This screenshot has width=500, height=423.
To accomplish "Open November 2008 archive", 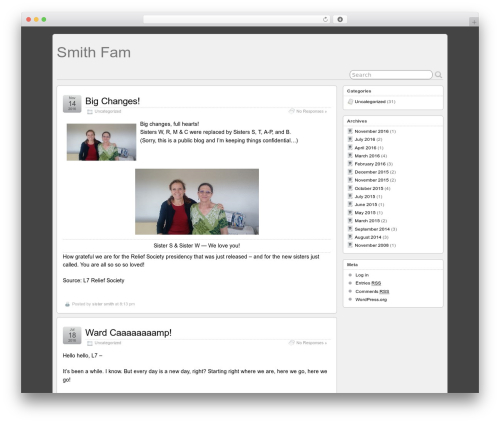I will point(372,245).
